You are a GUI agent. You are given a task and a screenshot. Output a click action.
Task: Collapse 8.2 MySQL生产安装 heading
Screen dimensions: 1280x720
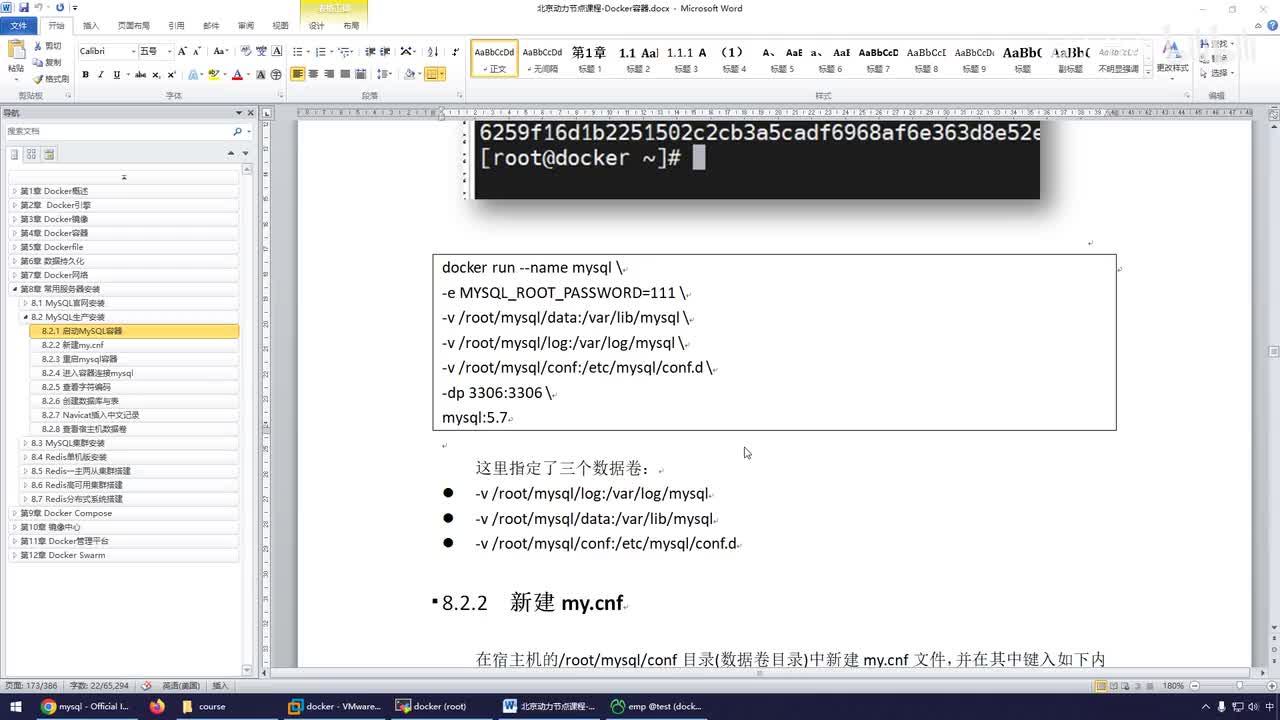pos(26,317)
